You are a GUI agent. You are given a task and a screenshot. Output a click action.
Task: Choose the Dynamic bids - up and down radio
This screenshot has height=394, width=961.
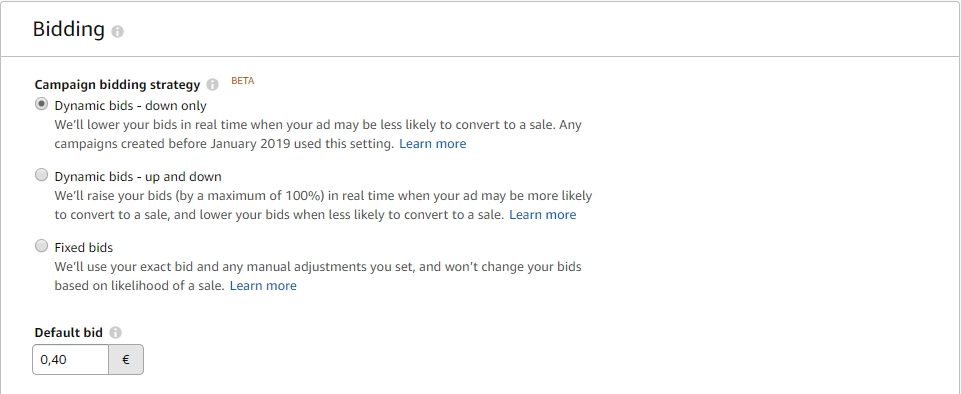pos(41,175)
